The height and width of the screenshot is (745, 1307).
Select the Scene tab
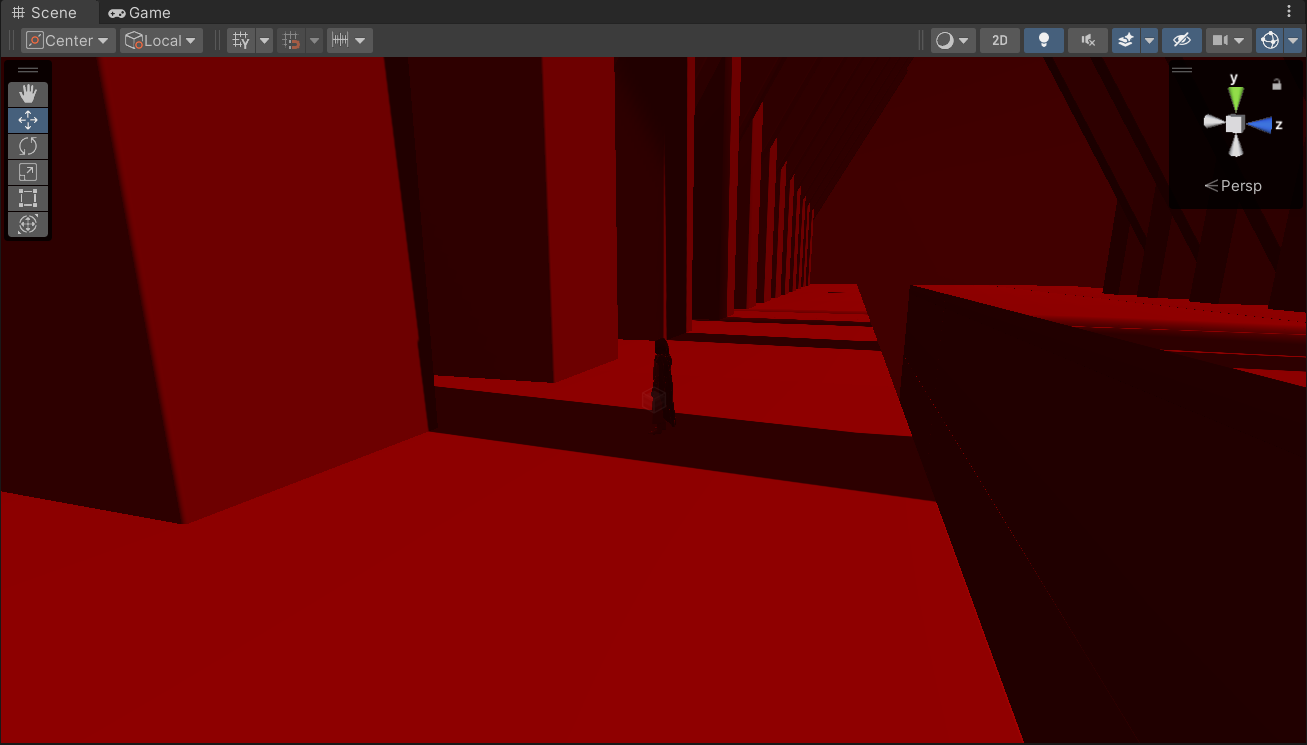click(45, 12)
